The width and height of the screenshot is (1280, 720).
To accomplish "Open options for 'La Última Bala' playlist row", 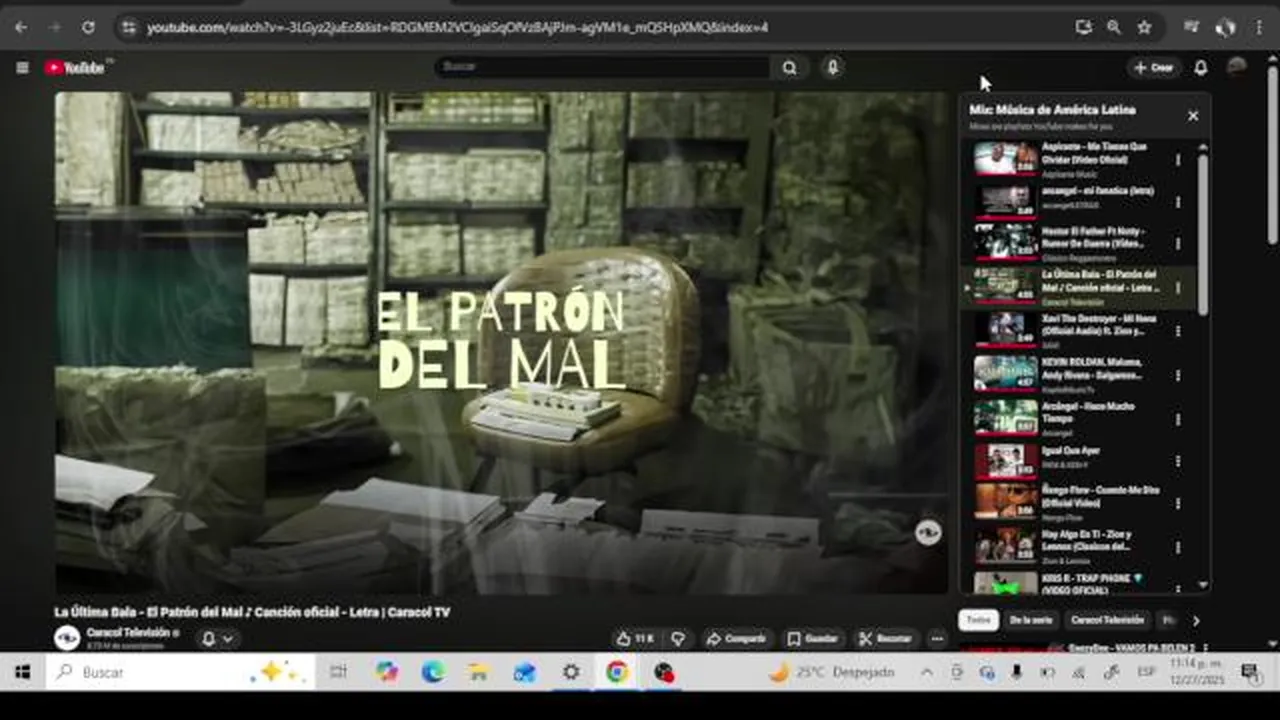I will tap(1178, 287).
